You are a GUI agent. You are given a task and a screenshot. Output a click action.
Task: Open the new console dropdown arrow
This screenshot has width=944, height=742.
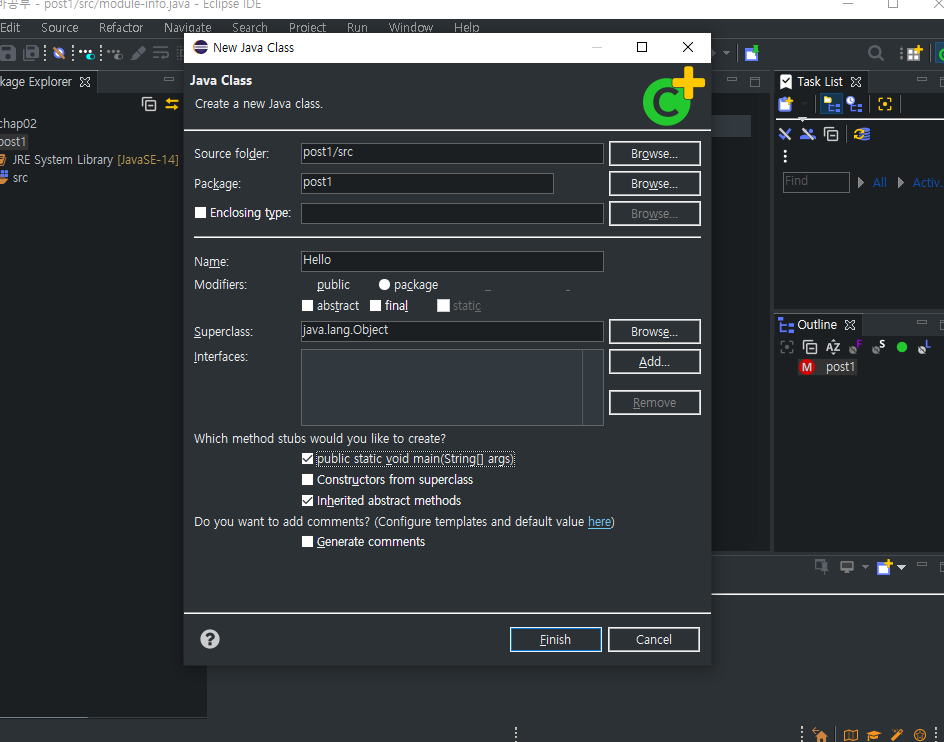click(901, 567)
